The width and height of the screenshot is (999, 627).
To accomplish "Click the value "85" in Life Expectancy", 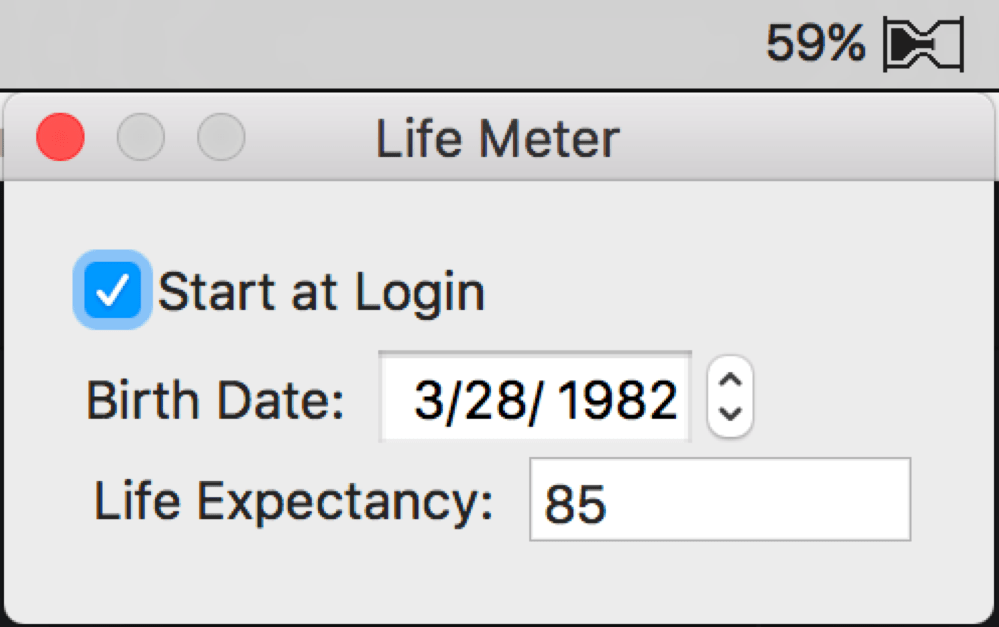I will (x=575, y=505).
